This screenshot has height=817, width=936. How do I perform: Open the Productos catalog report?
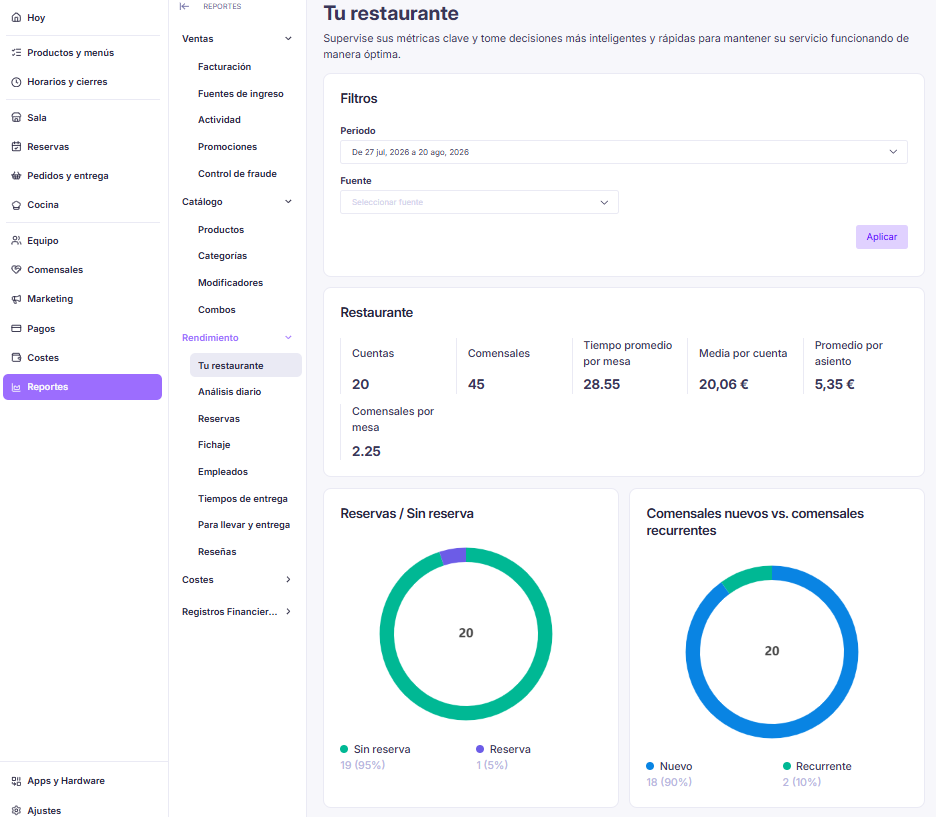tap(221, 230)
